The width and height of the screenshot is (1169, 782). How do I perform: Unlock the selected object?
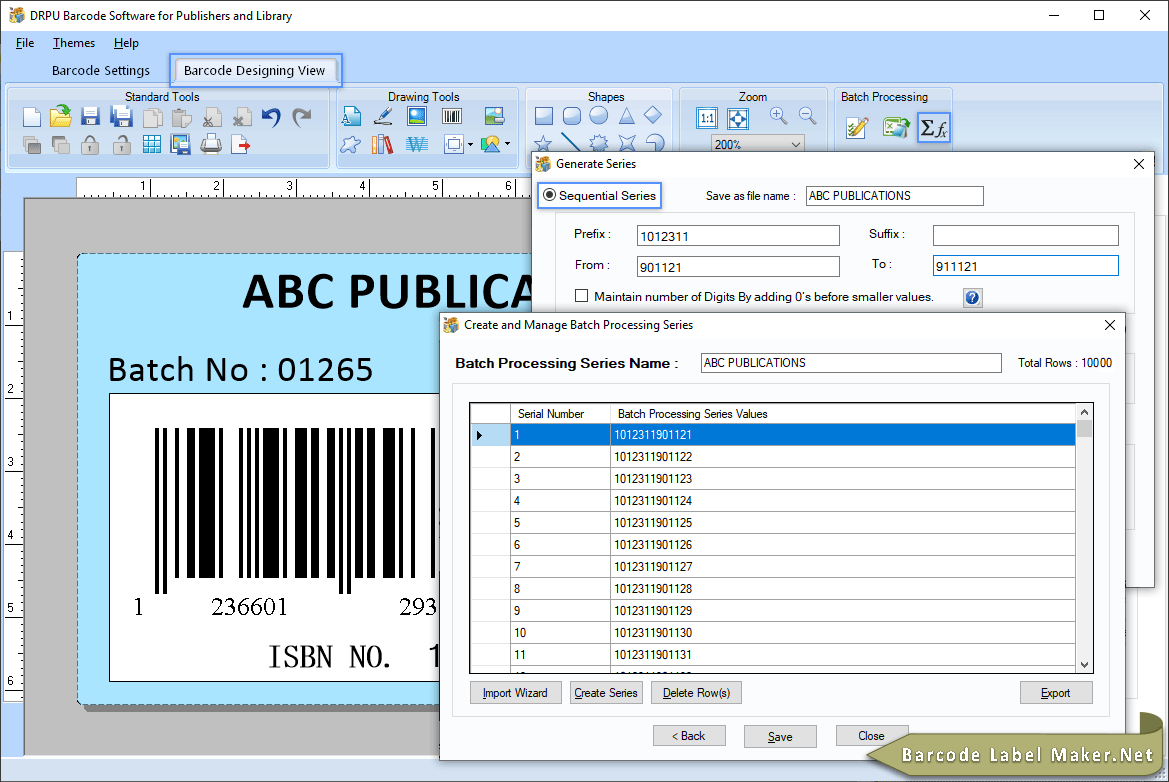click(x=121, y=145)
